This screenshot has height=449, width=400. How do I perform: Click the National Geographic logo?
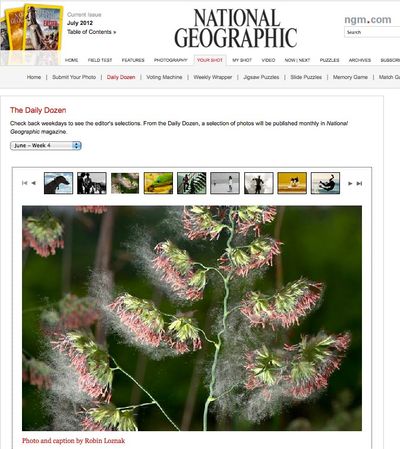(x=236, y=28)
